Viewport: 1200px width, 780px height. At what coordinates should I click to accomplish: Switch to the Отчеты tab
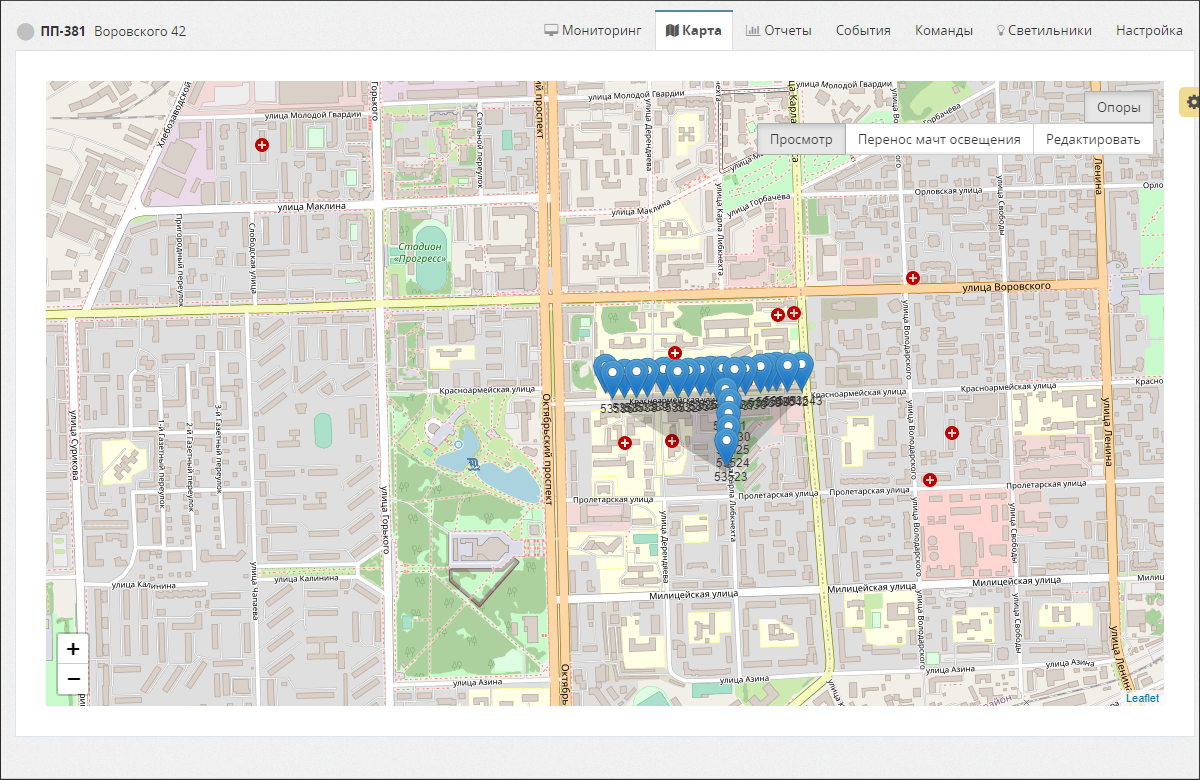pos(778,30)
